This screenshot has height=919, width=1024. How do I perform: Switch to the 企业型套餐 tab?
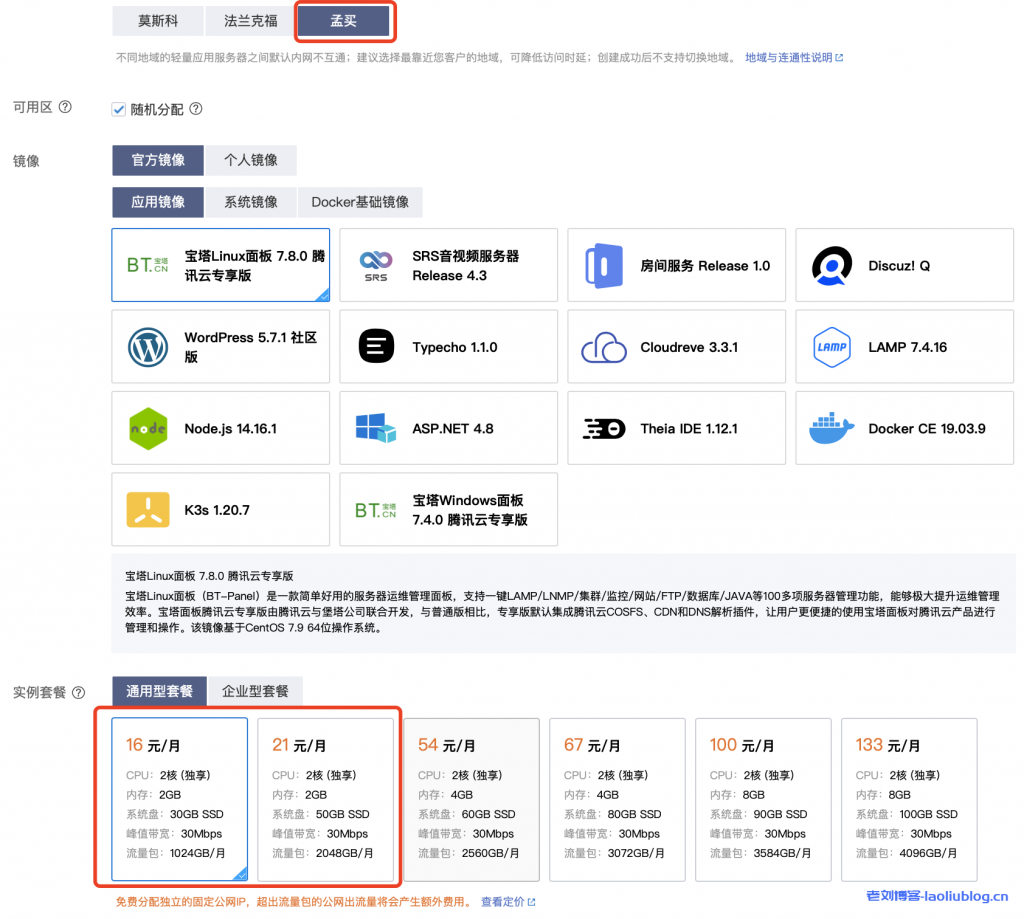pos(255,691)
